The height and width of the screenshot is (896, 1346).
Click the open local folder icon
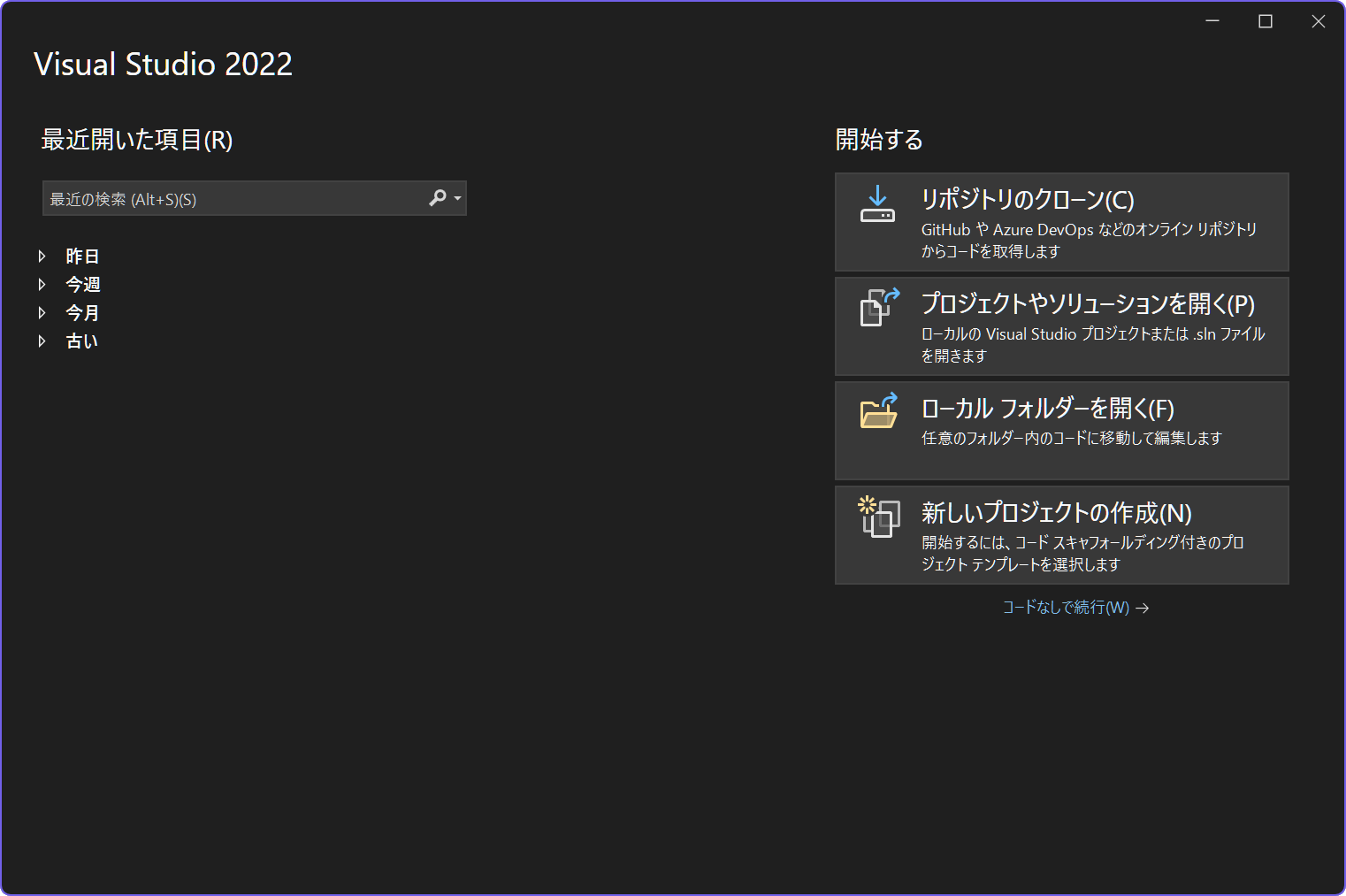click(x=879, y=411)
